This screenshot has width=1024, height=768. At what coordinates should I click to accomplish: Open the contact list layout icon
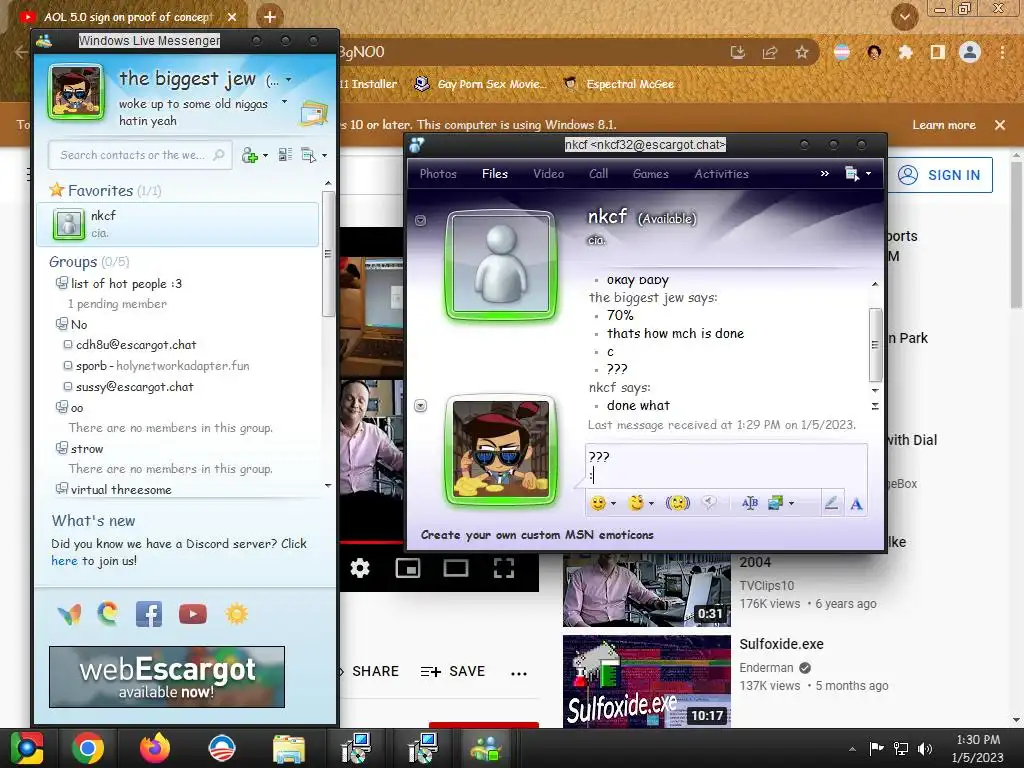click(x=285, y=155)
